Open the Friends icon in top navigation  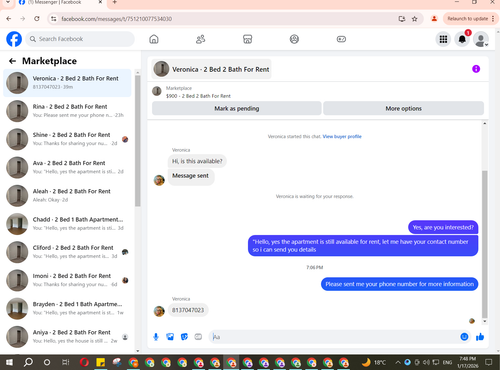[x=200, y=39]
